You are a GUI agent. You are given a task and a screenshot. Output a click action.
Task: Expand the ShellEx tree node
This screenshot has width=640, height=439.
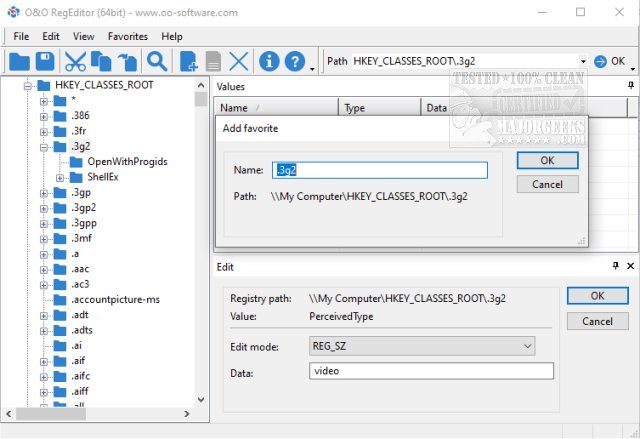coord(60,178)
